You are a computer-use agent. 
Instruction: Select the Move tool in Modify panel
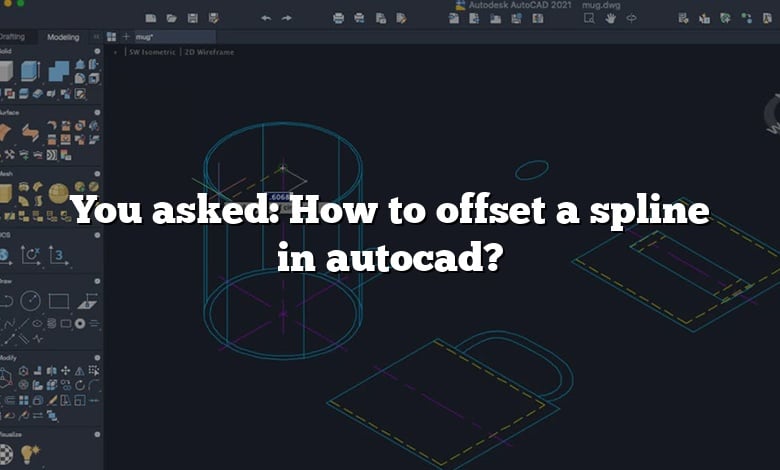point(65,371)
